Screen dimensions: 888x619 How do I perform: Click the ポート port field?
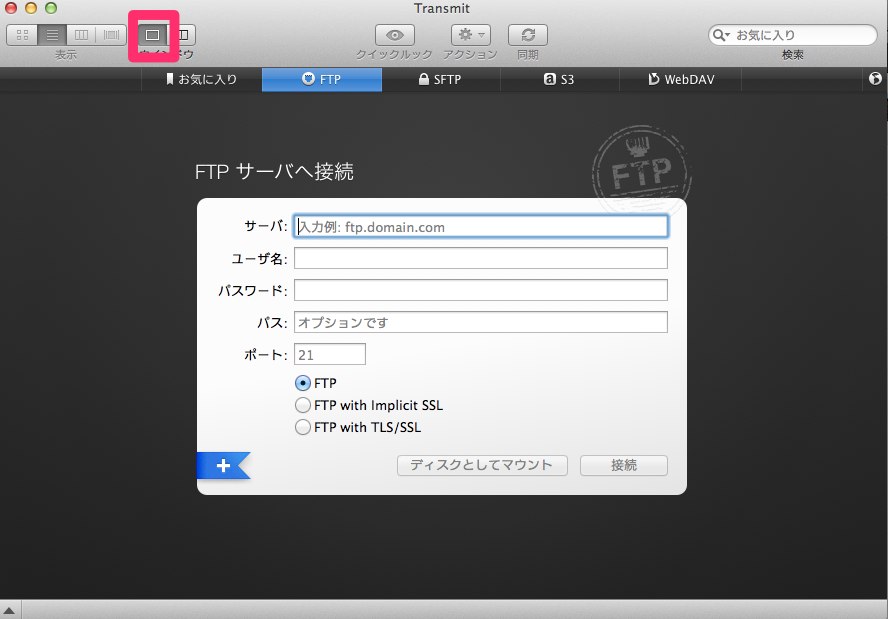point(330,355)
